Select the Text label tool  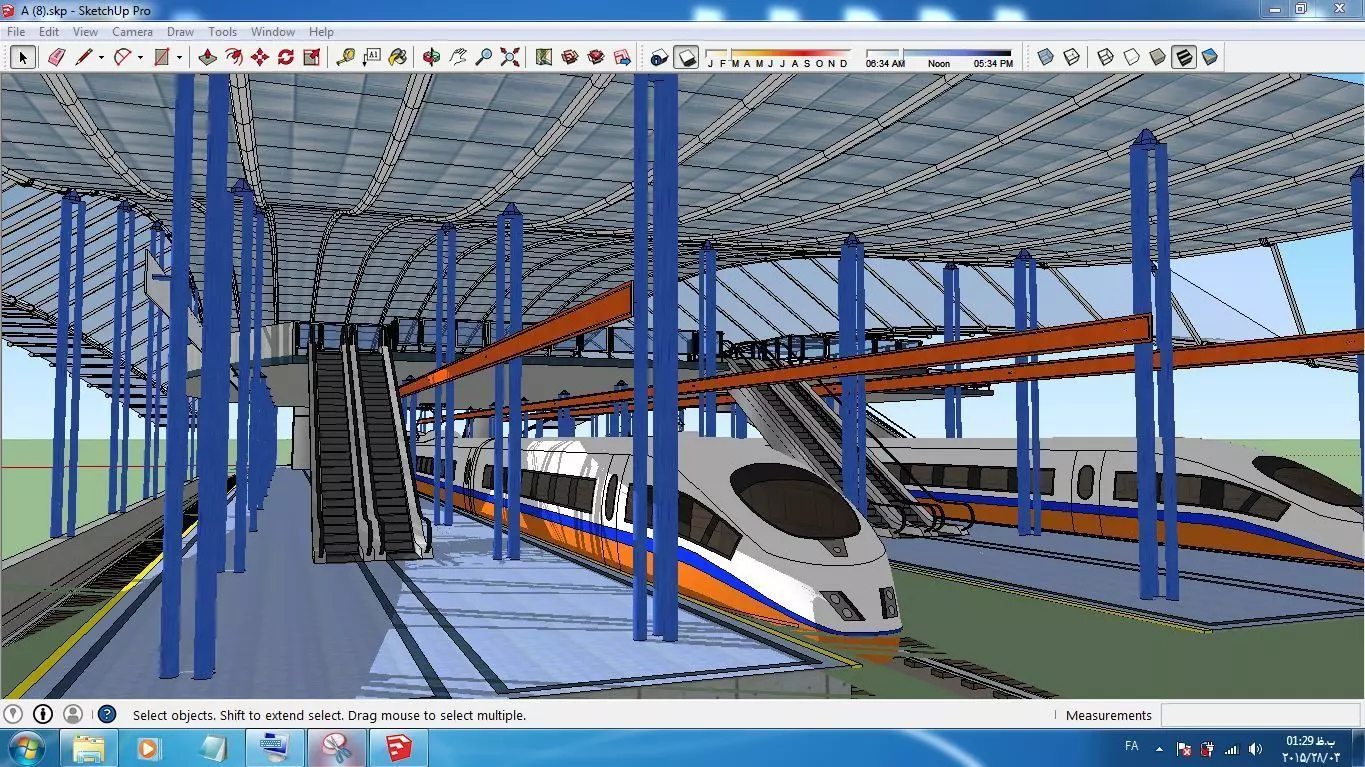pos(372,57)
